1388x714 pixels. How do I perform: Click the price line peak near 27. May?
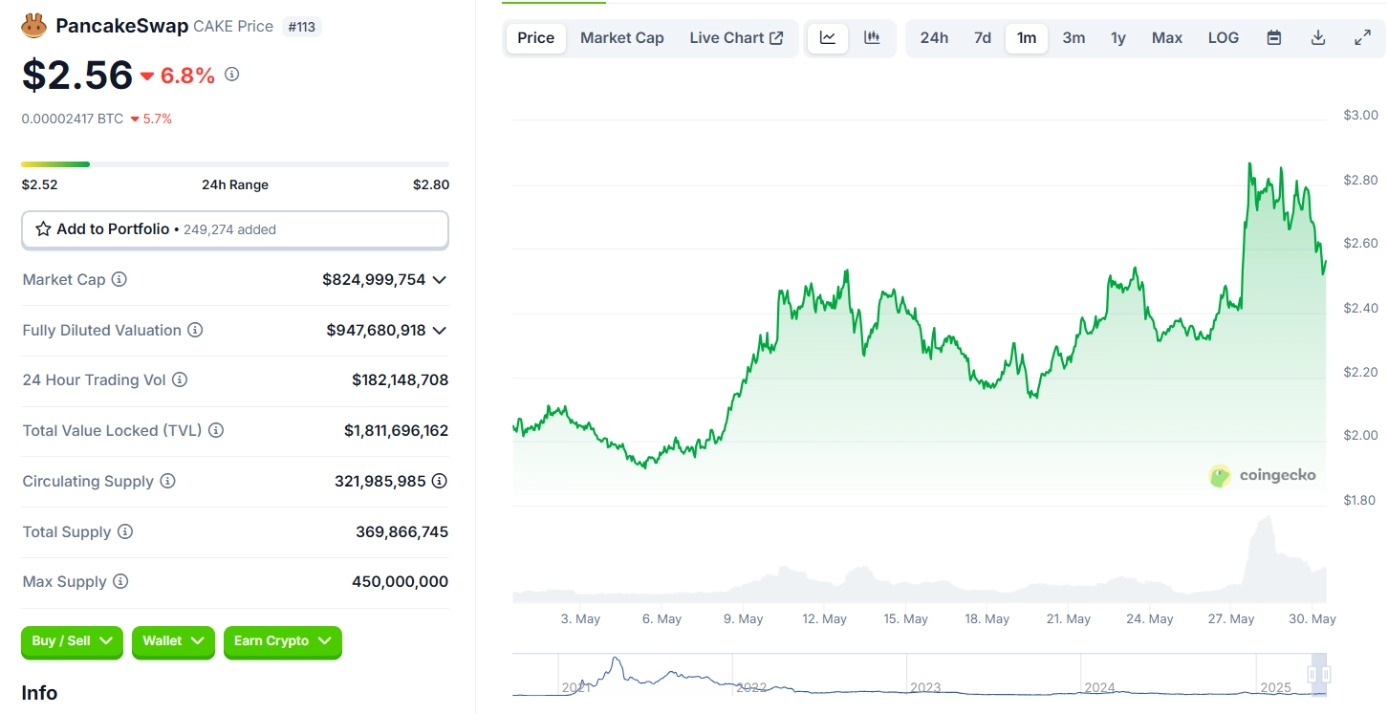coord(1250,166)
